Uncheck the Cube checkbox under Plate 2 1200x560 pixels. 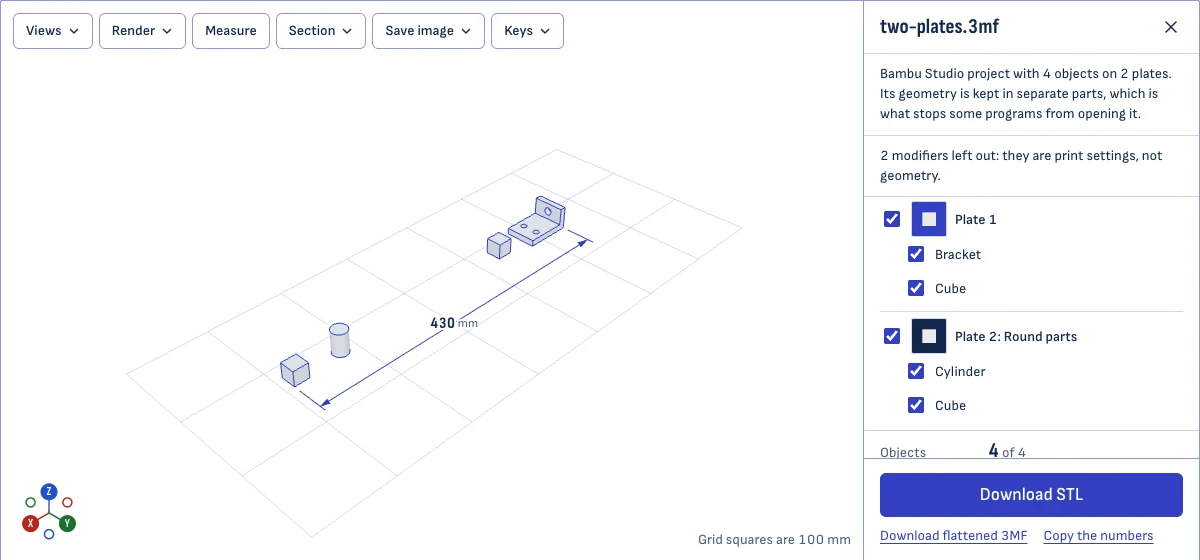click(915, 405)
